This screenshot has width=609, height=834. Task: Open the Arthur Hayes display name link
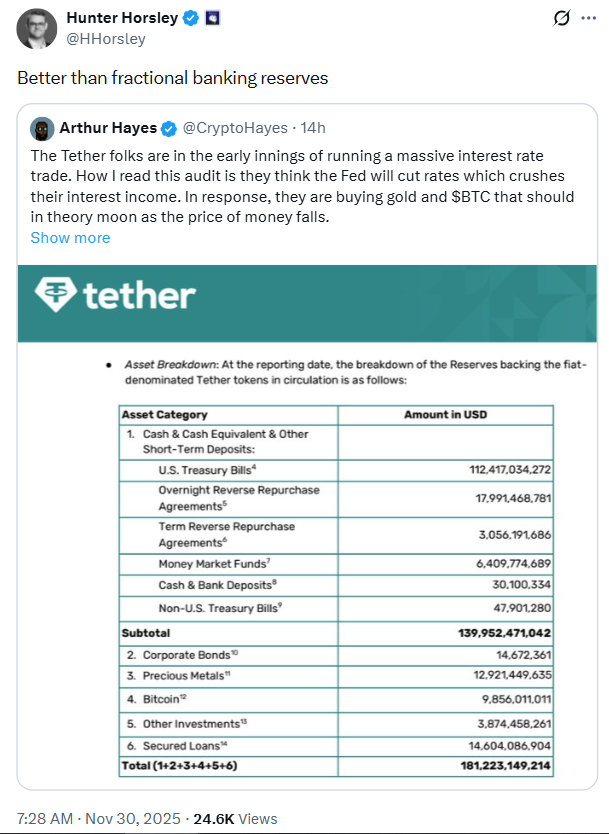[x=107, y=128]
